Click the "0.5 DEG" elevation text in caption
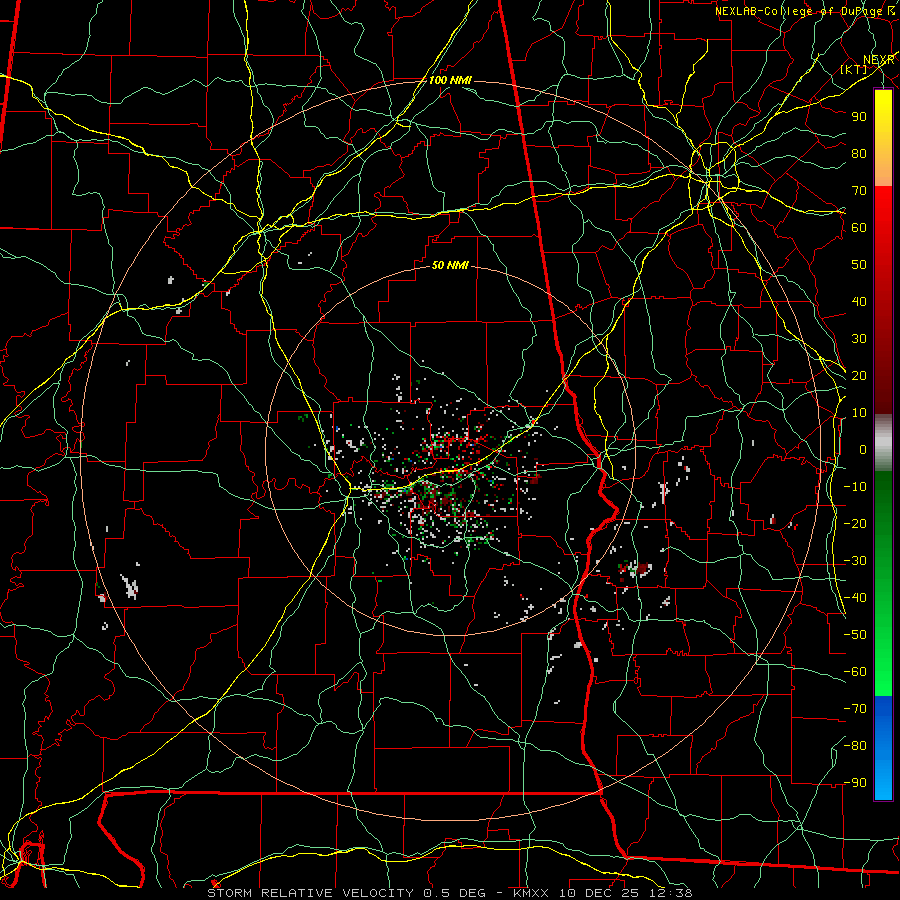900x900 pixels. tap(455, 893)
